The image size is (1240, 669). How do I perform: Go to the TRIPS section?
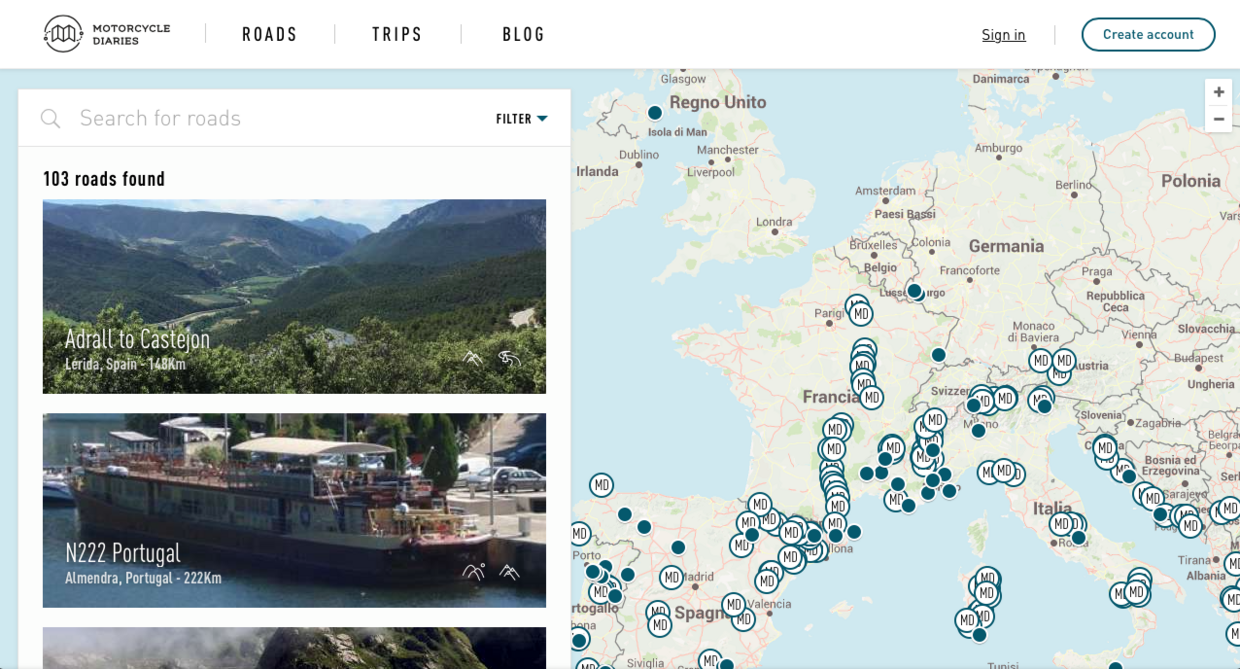(x=397, y=34)
